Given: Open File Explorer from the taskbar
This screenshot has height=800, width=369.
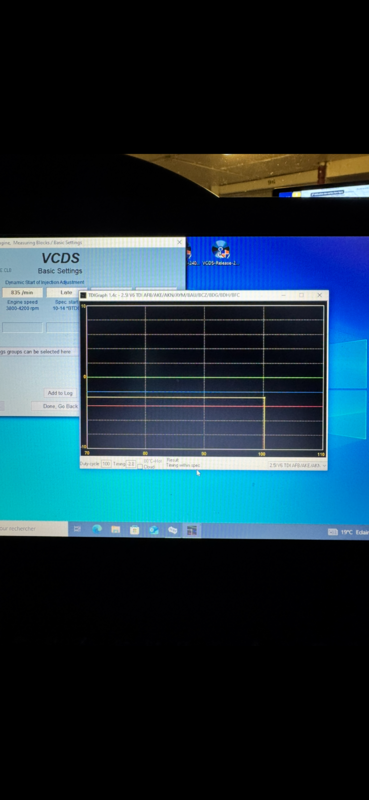Looking at the screenshot, I should tap(116, 530).
